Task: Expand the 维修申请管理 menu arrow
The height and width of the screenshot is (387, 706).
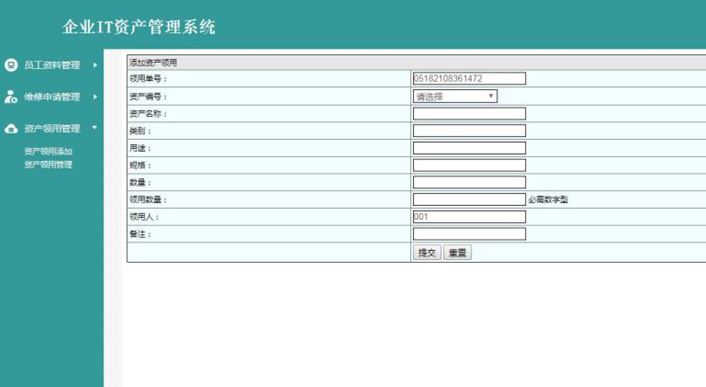Action: point(95,97)
